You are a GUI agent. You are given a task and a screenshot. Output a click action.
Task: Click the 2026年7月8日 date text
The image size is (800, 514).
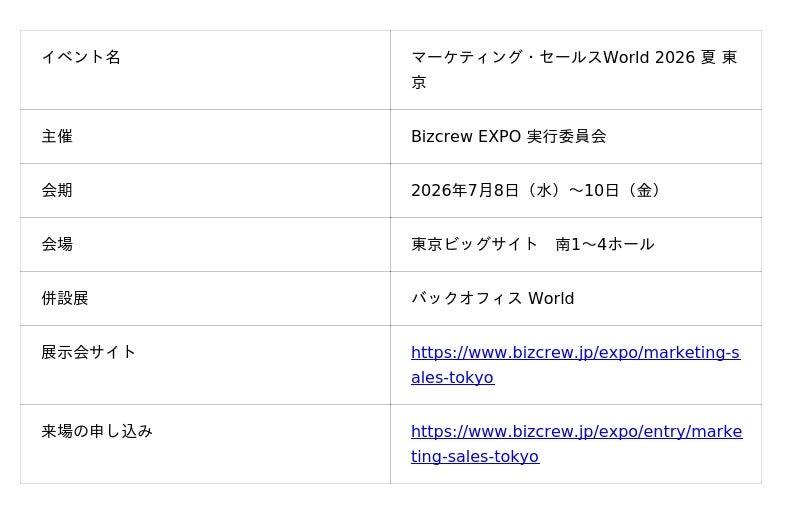(465, 190)
